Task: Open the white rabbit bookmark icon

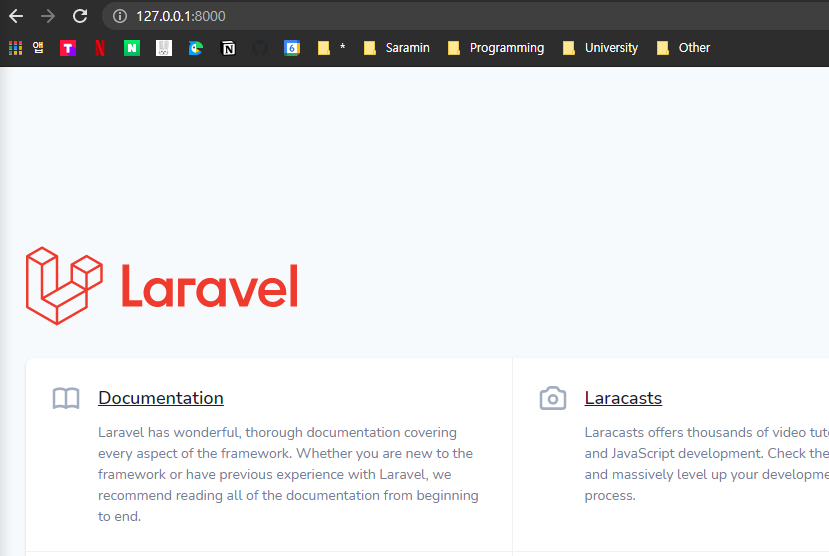Action: pyautogui.click(x=164, y=48)
